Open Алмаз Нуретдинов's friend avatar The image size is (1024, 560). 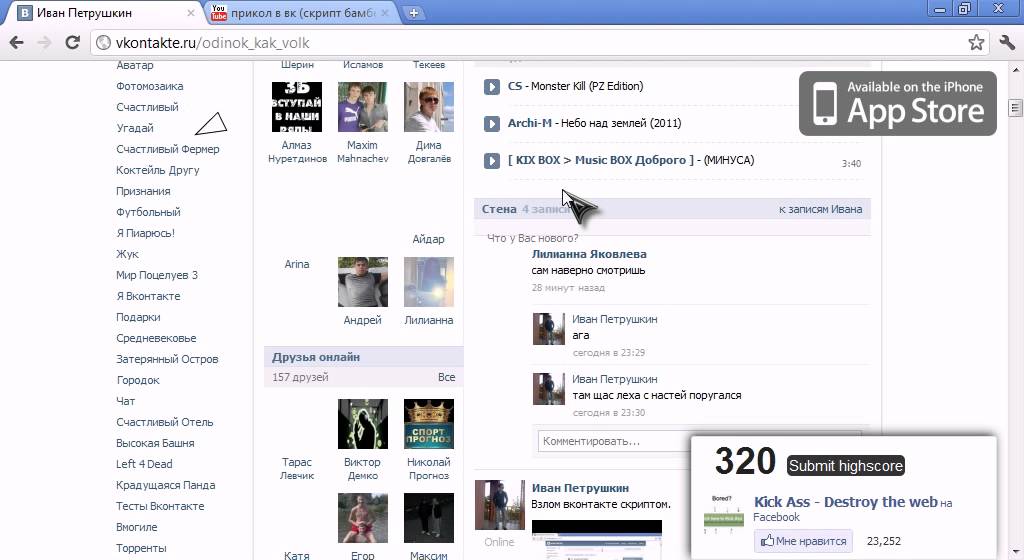[x=296, y=107]
